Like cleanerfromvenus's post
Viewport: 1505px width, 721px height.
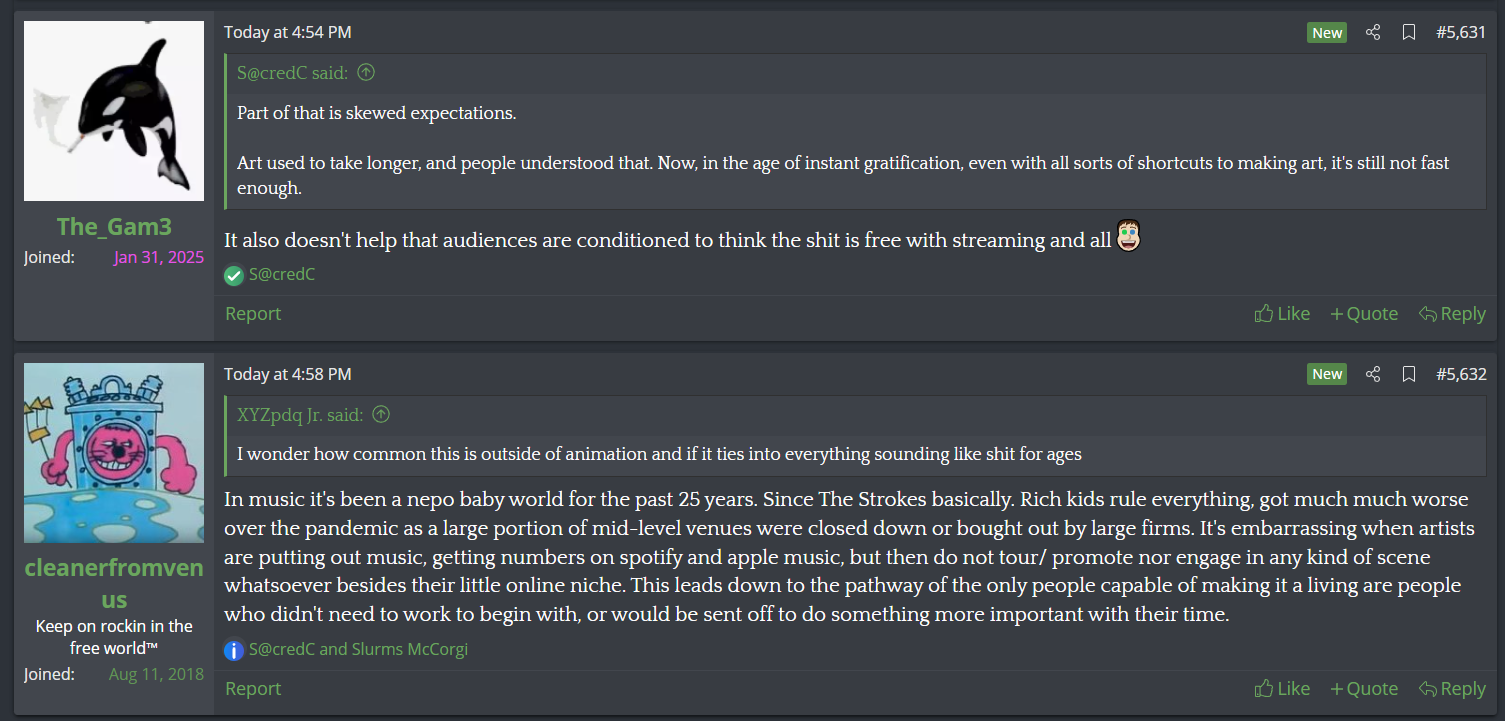(1282, 689)
